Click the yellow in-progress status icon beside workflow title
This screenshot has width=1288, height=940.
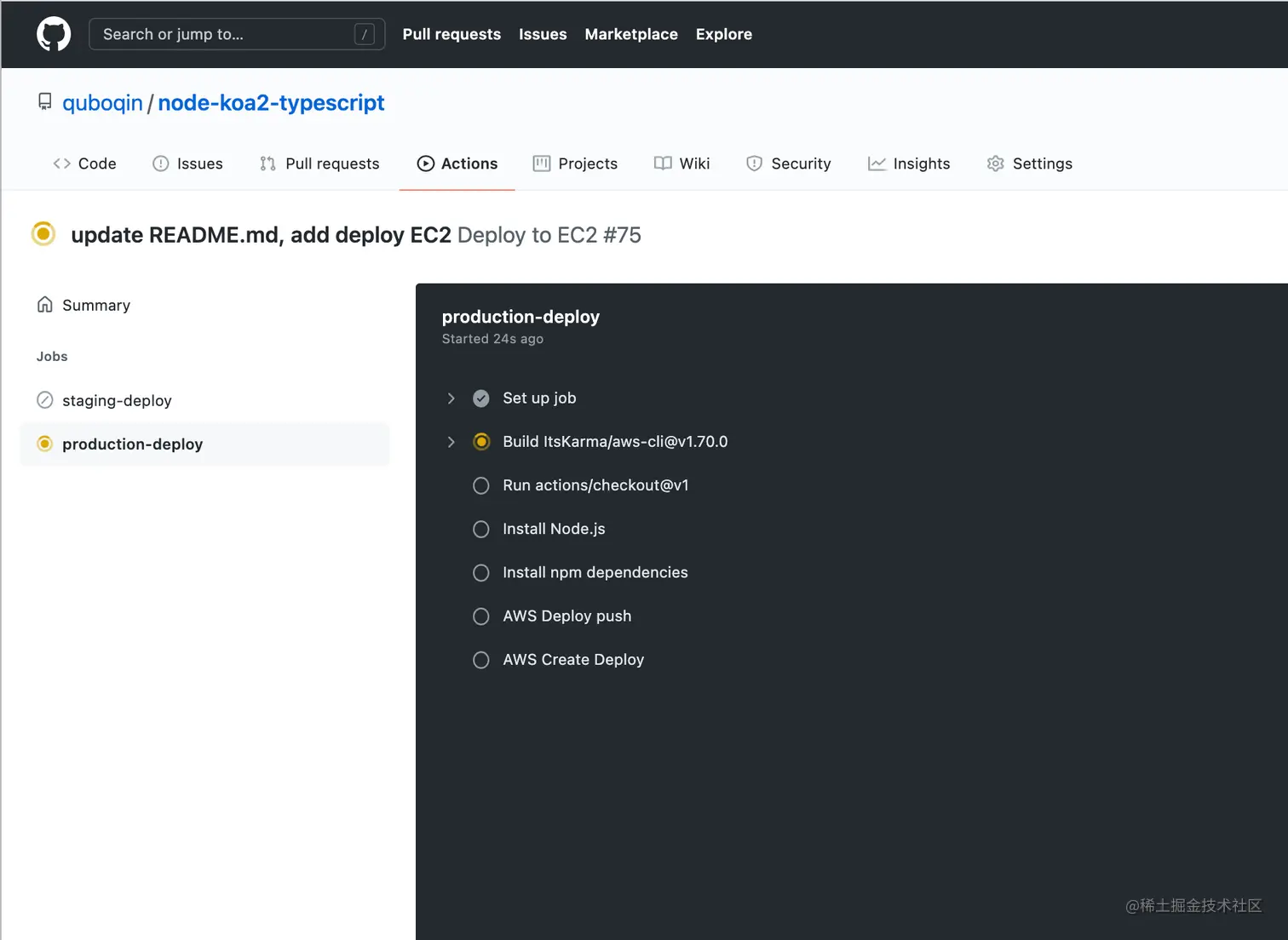[43, 233]
